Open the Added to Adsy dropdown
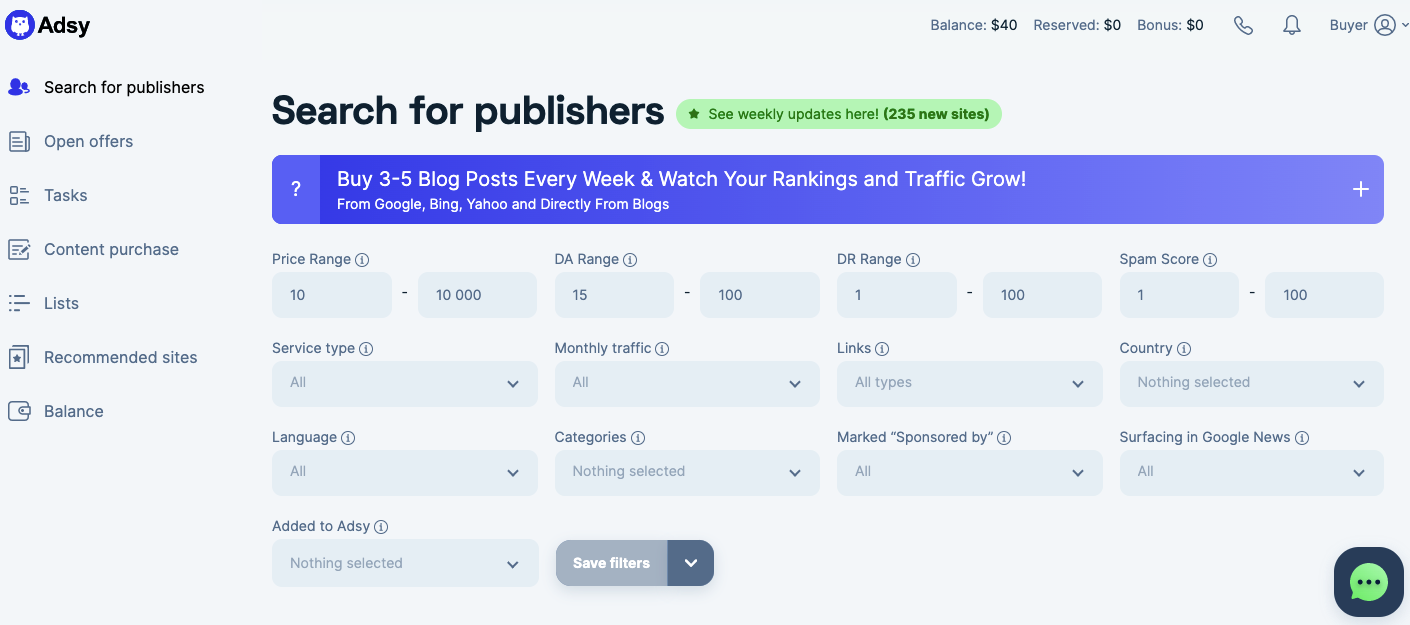Screen dimensions: 1410x625 point(405,564)
